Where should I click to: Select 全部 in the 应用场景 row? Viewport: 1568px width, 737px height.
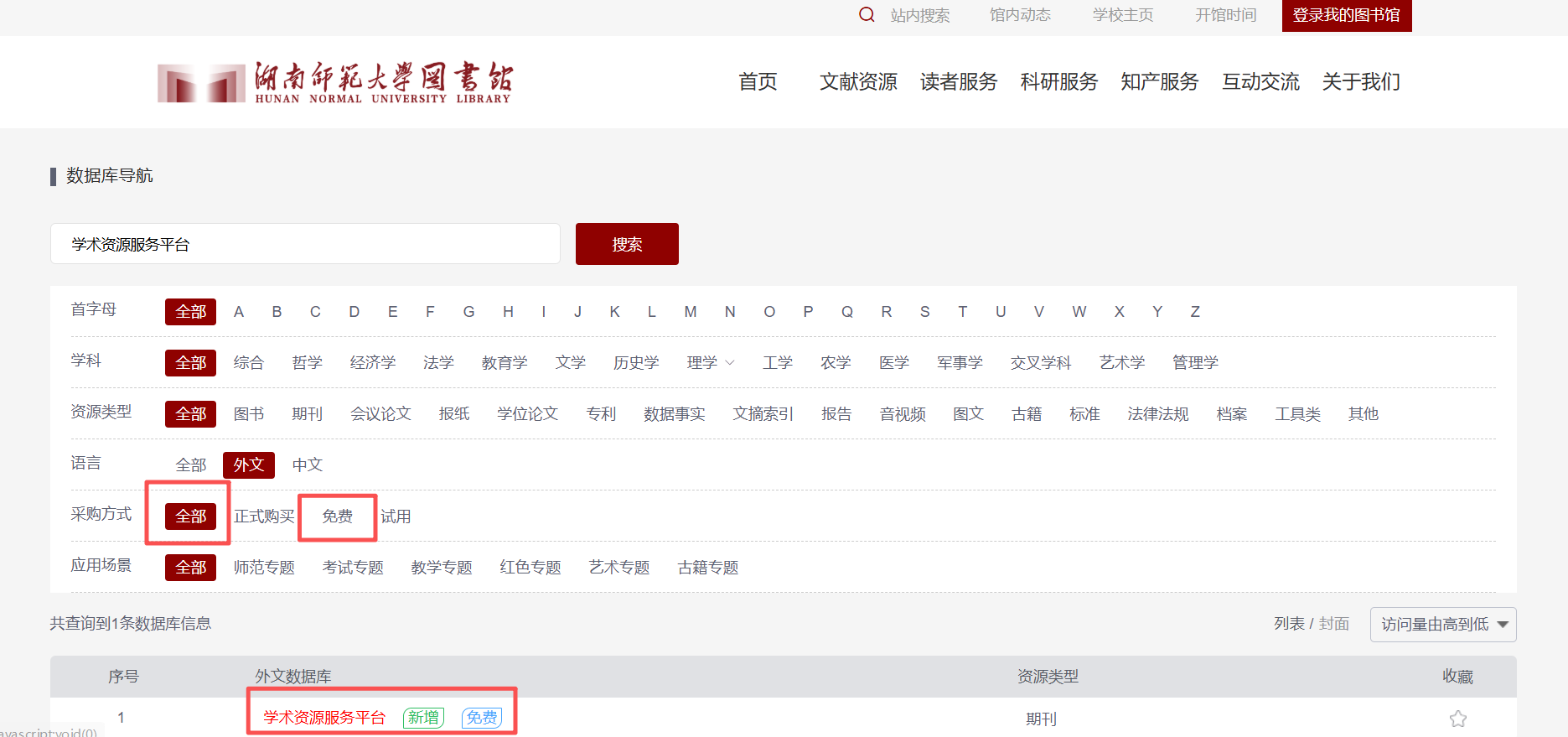pos(191,568)
